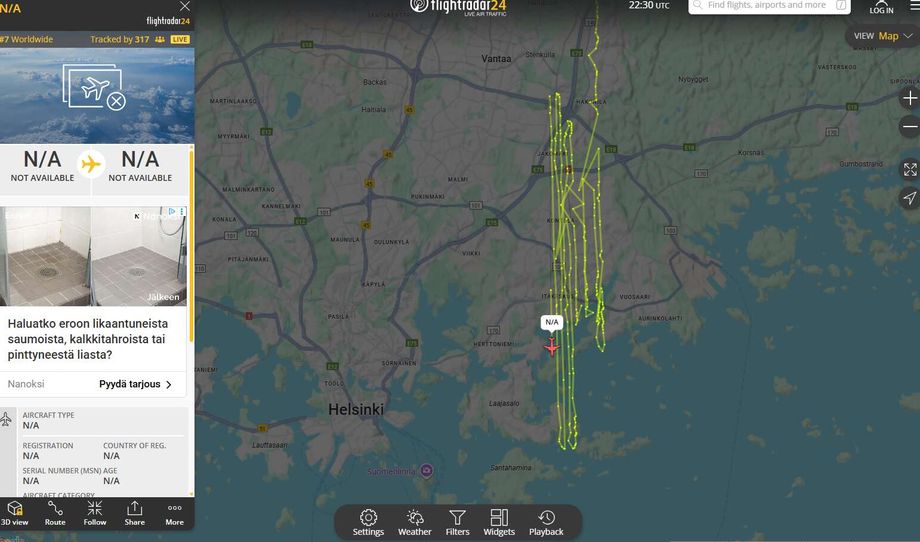
Task: Open the More options menu
Action: pos(174,513)
